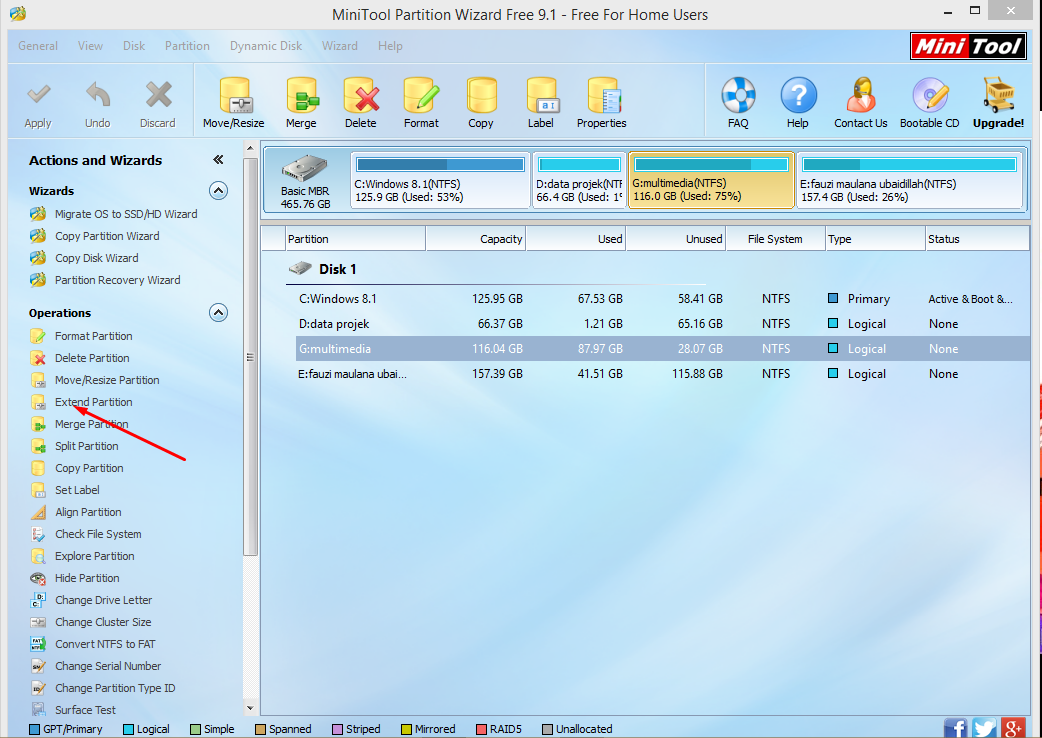Click the Label toolbar icon
Screen dimensions: 1042x738
click(542, 96)
